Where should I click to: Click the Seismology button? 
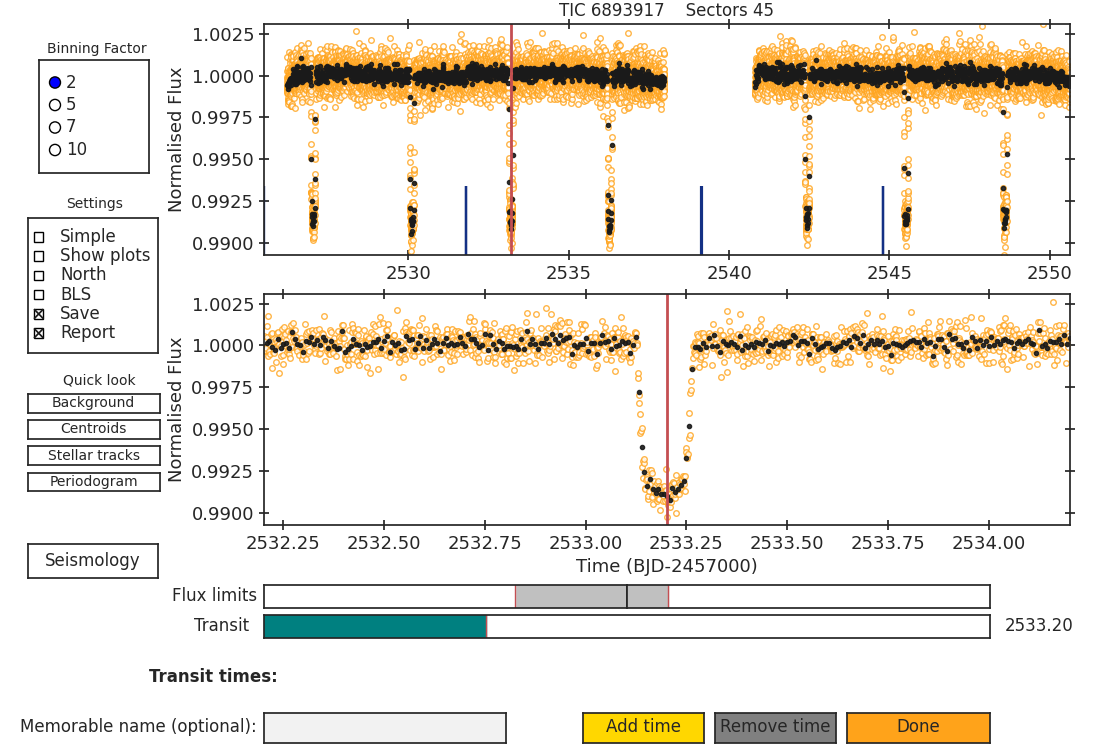click(x=93, y=561)
